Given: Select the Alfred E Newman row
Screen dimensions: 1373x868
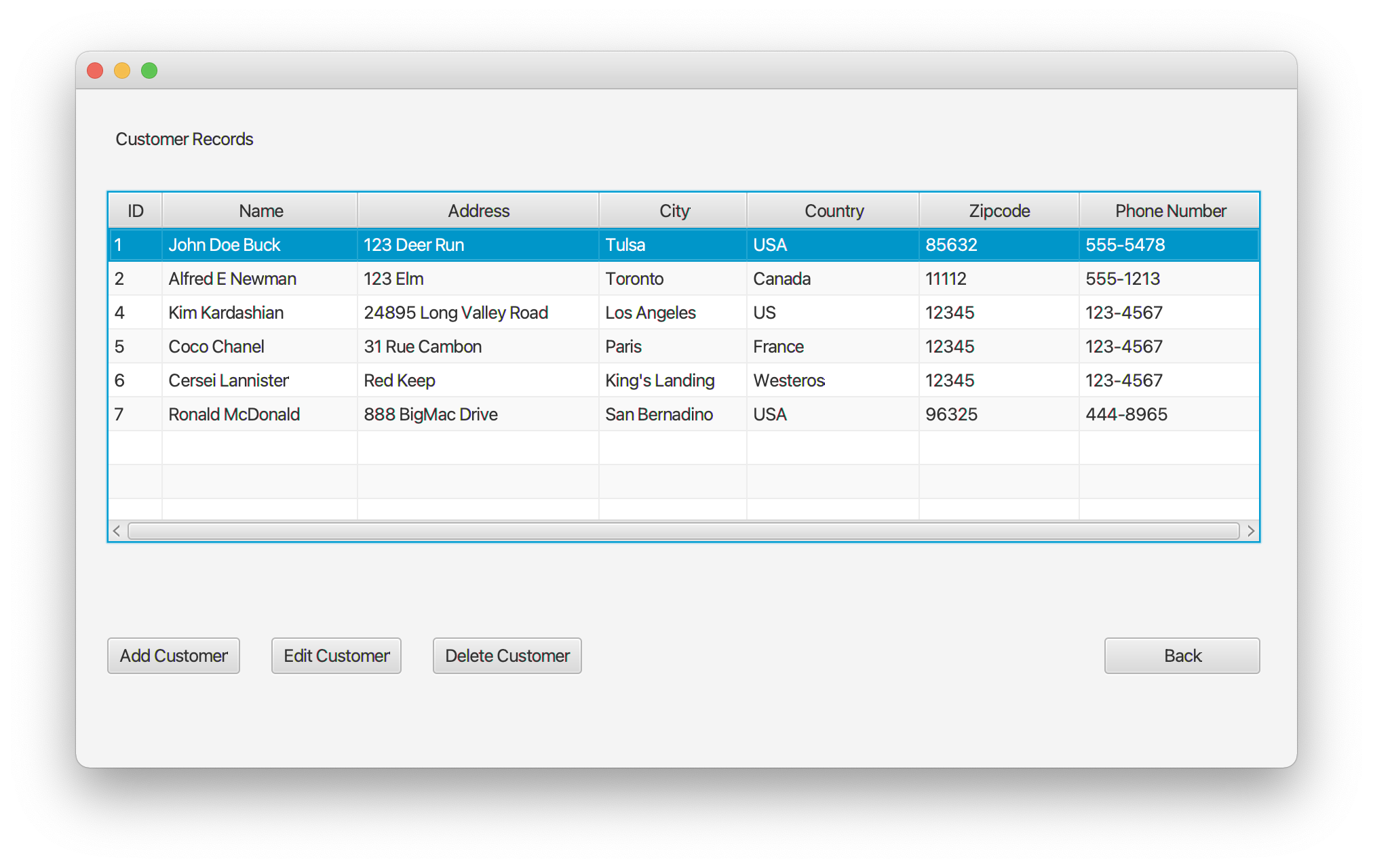Looking at the screenshot, I should click(x=232, y=279).
